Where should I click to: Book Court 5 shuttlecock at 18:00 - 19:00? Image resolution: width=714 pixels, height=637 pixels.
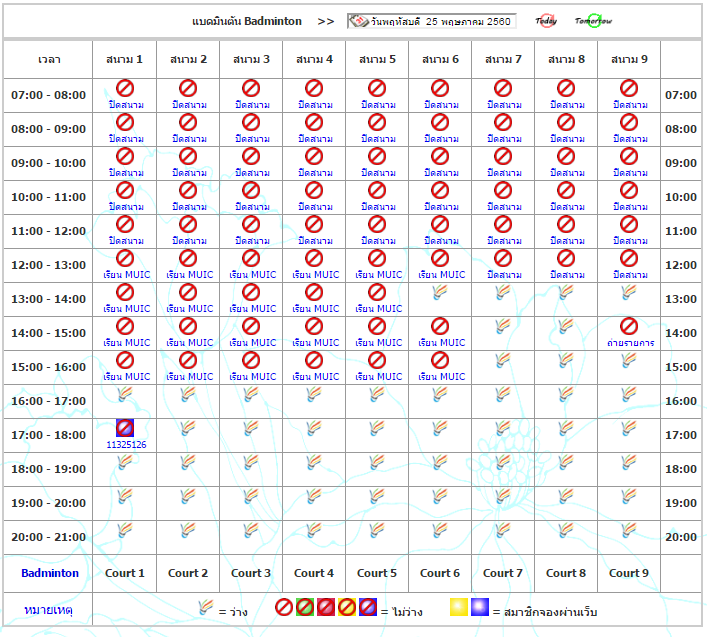(377, 463)
